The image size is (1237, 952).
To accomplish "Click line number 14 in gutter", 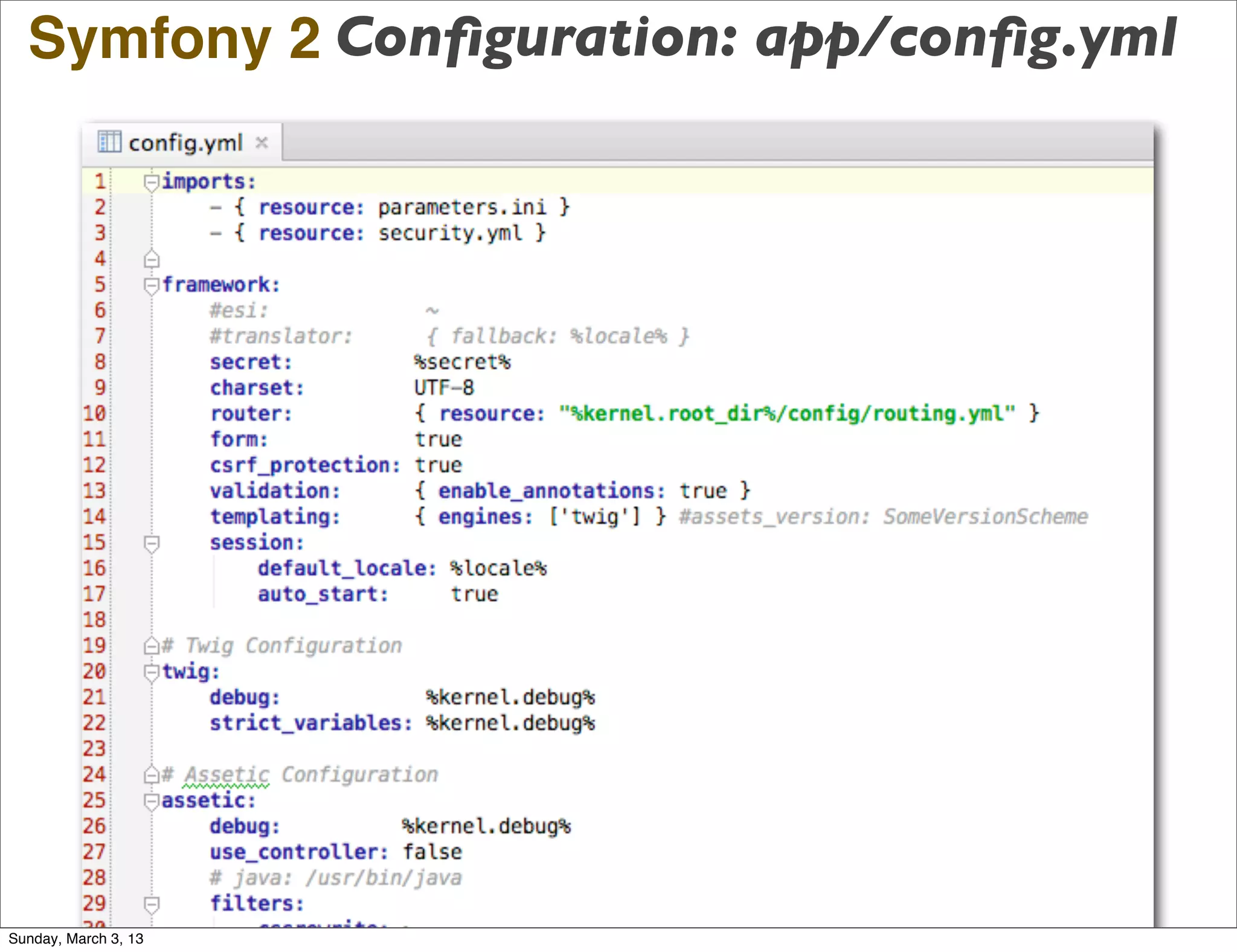I will [94, 516].
